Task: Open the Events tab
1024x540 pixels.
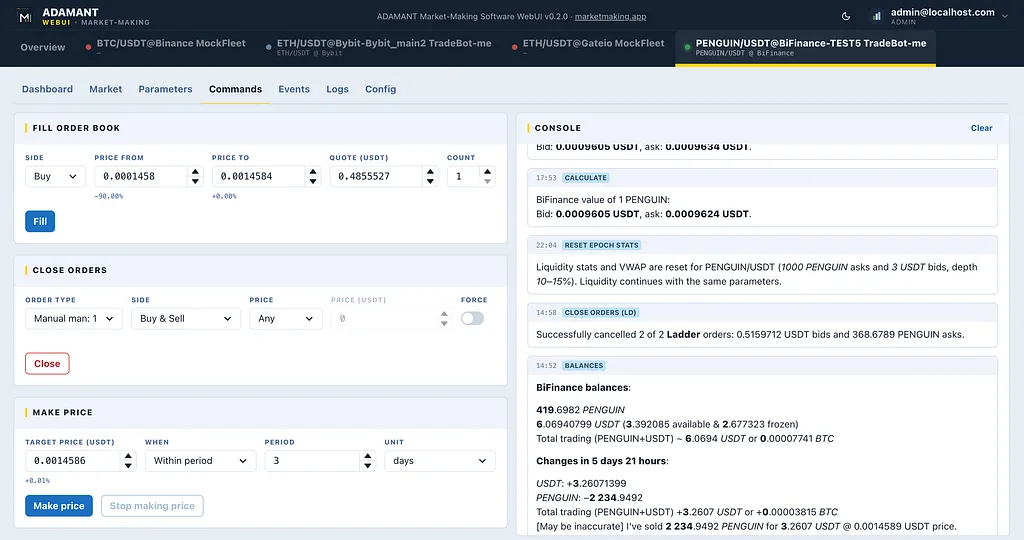Action: tap(294, 89)
